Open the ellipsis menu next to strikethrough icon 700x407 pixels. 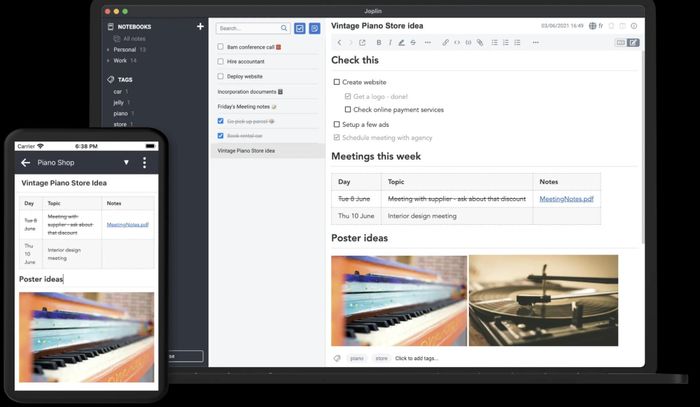428,42
